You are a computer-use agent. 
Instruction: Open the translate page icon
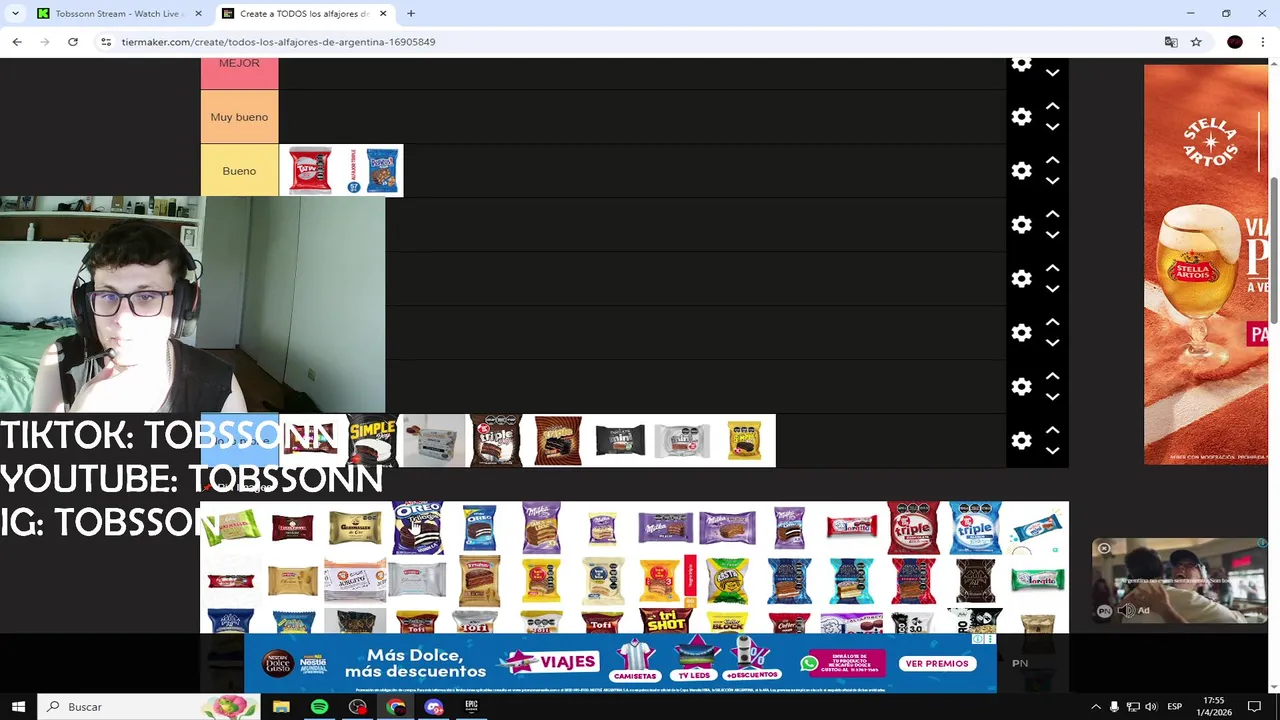(x=1171, y=42)
